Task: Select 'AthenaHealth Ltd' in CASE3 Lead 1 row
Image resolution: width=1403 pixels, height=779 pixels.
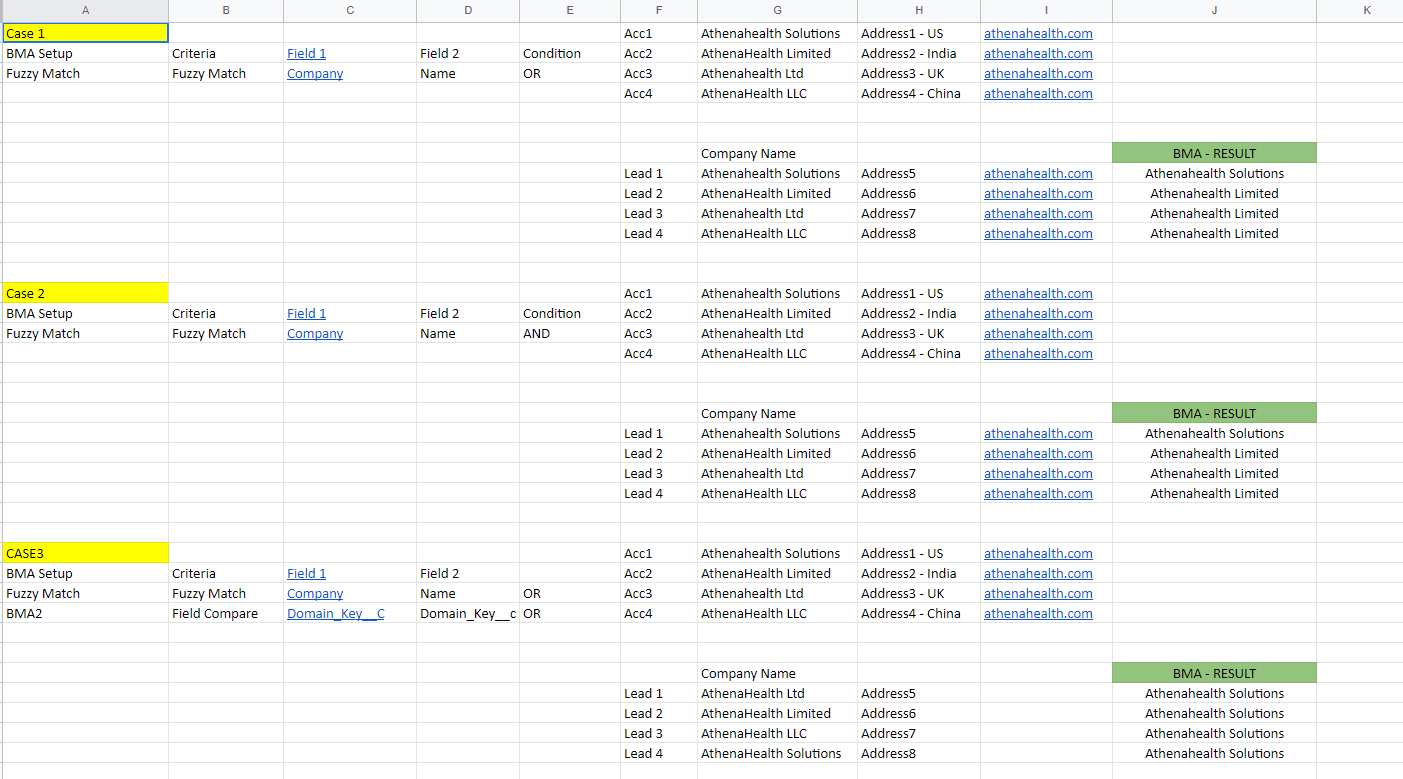Action: tap(777, 693)
